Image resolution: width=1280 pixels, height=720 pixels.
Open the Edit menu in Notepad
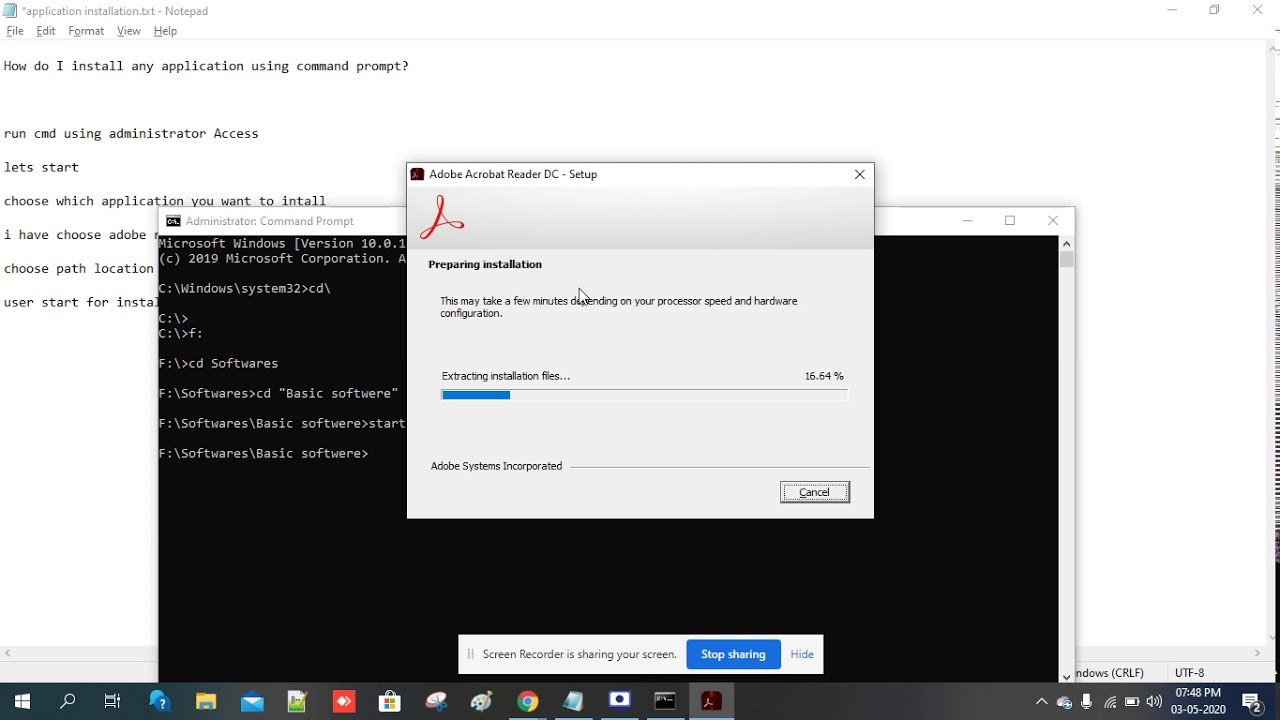coord(46,31)
